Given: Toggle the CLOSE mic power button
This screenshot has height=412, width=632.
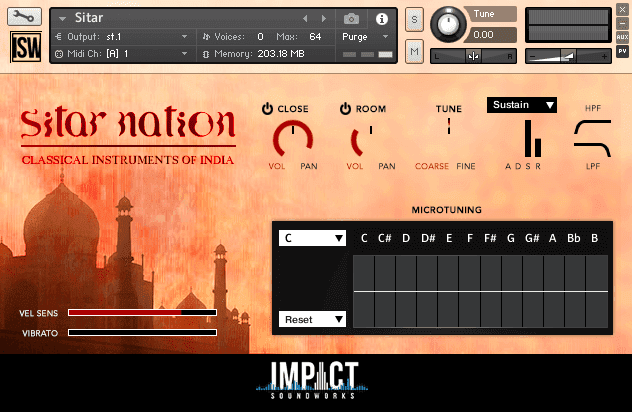Looking at the screenshot, I should [x=267, y=108].
